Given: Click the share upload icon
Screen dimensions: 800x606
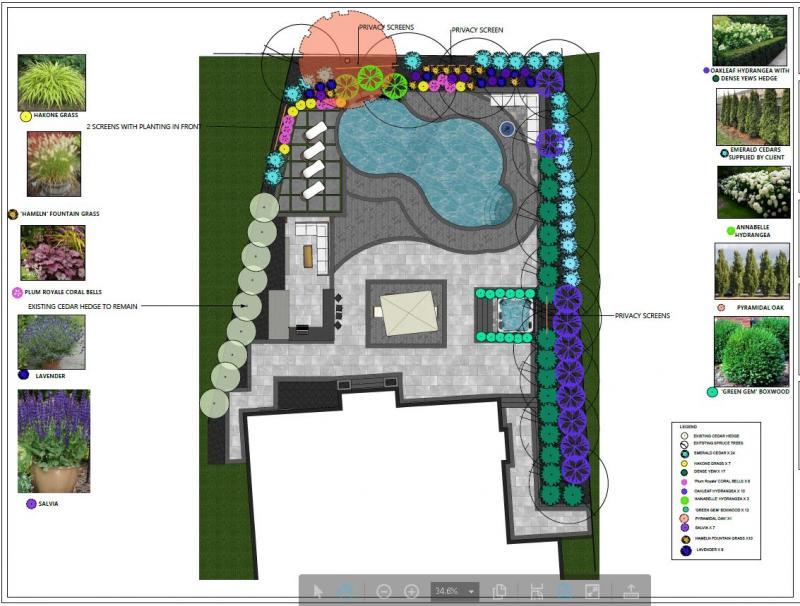Looking at the screenshot, I should click(632, 591).
